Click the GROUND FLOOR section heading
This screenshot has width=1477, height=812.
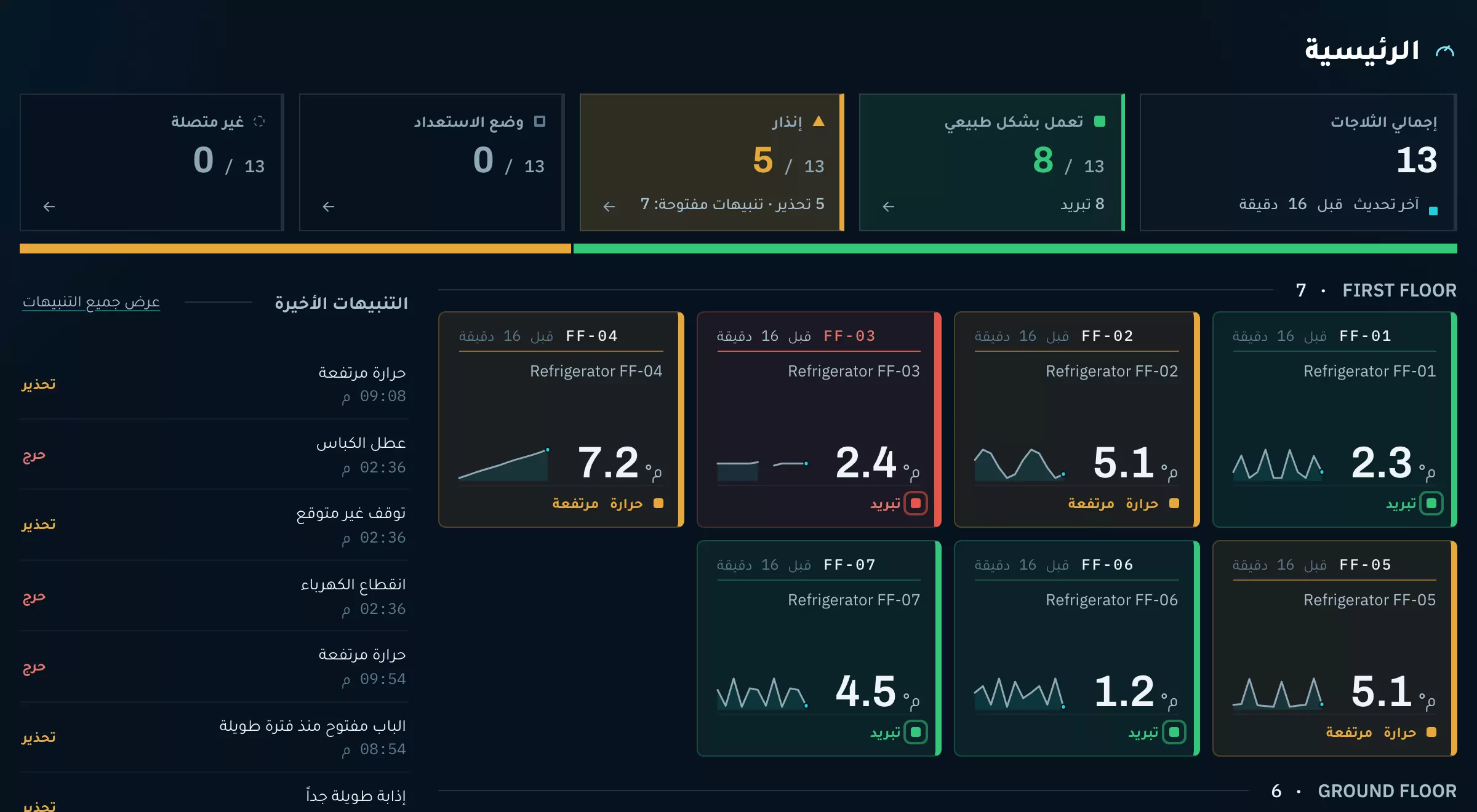[1387, 791]
